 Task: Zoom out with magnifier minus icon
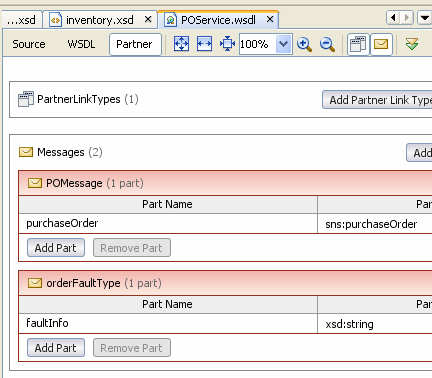[x=327, y=44]
